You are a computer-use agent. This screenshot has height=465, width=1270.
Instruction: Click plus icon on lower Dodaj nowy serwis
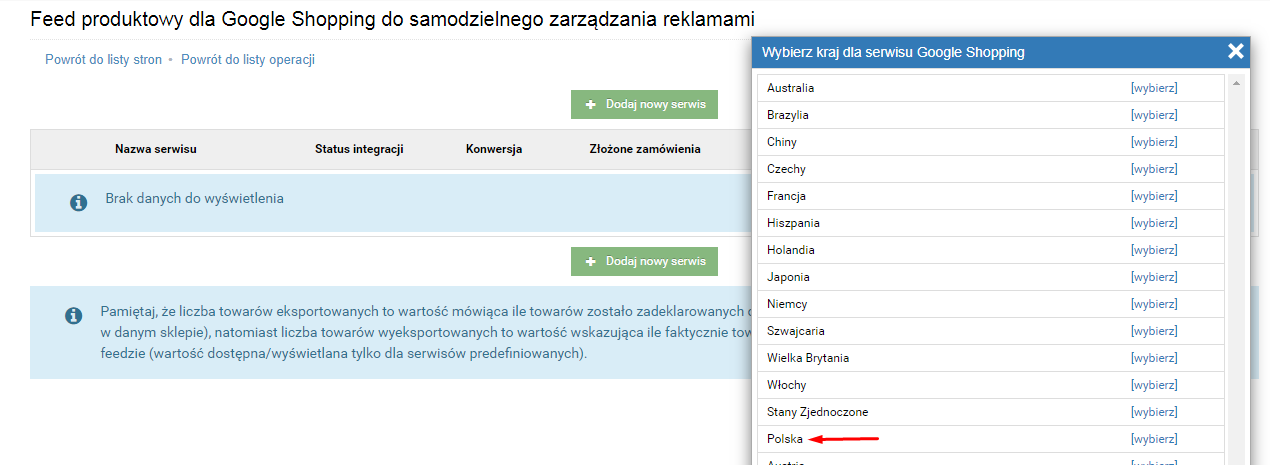pyautogui.click(x=591, y=261)
